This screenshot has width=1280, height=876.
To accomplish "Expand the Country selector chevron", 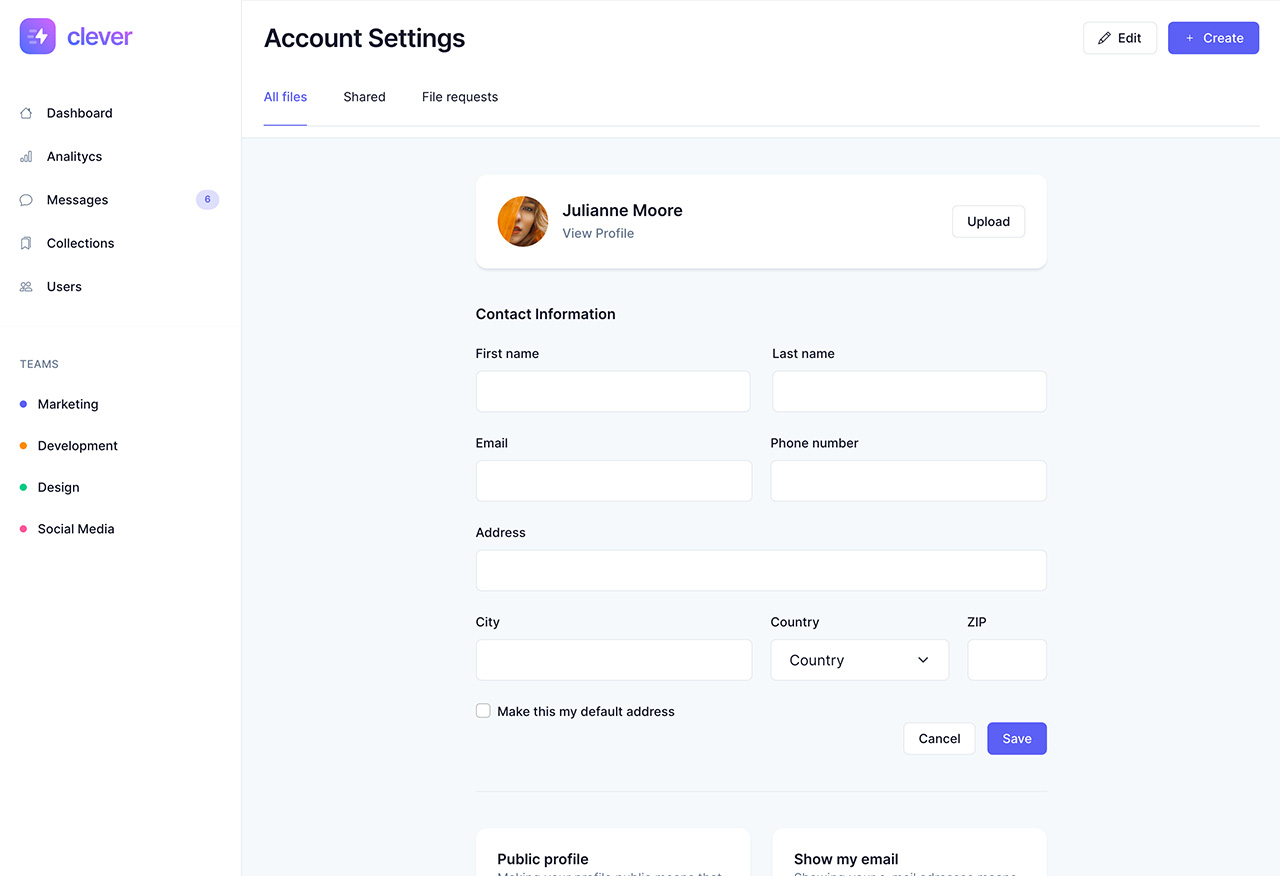I will 923,660.
